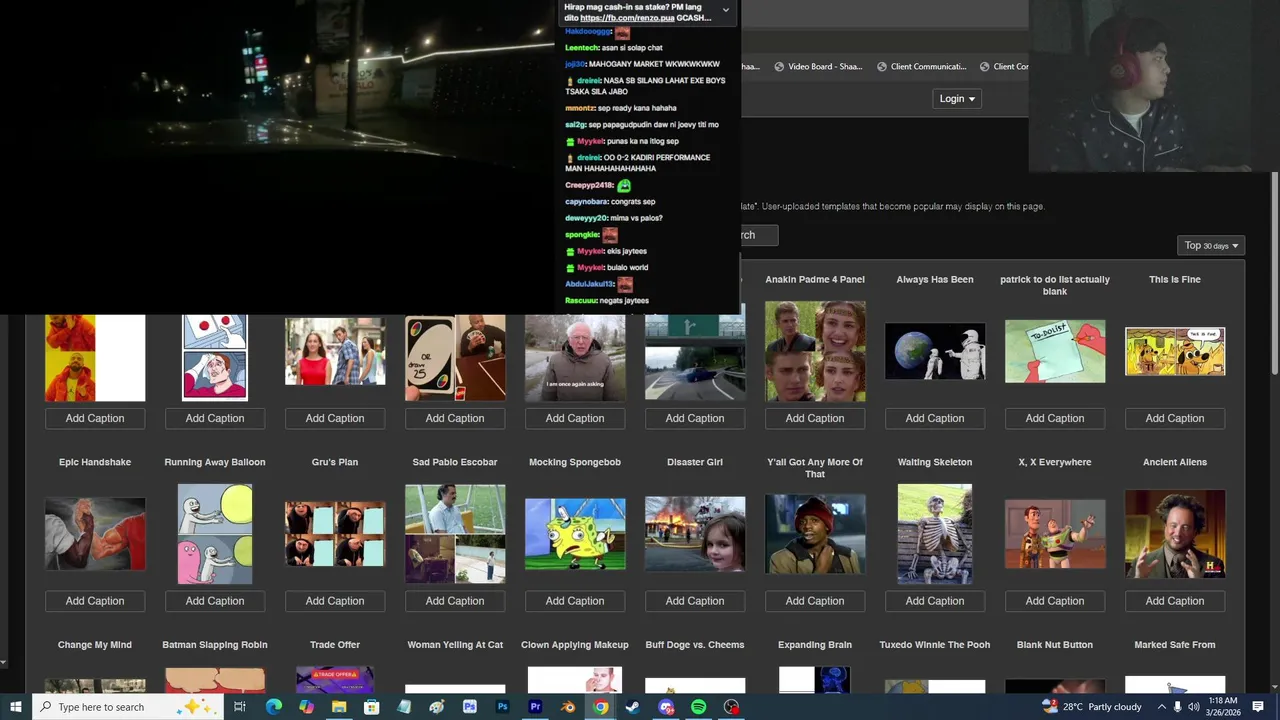Select the Disaster Girl thumbnail
This screenshot has height=720, width=1280.
pyautogui.click(x=695, y=534)
